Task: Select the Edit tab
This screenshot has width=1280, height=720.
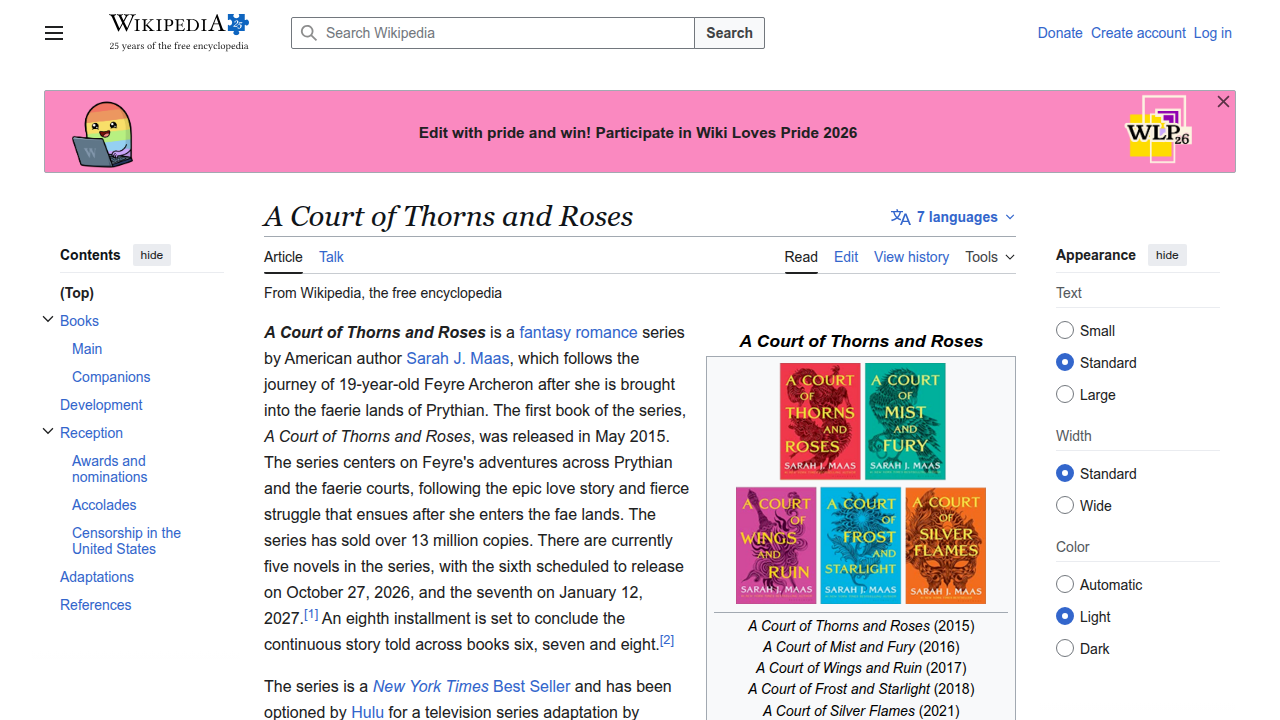Action: 846,257
